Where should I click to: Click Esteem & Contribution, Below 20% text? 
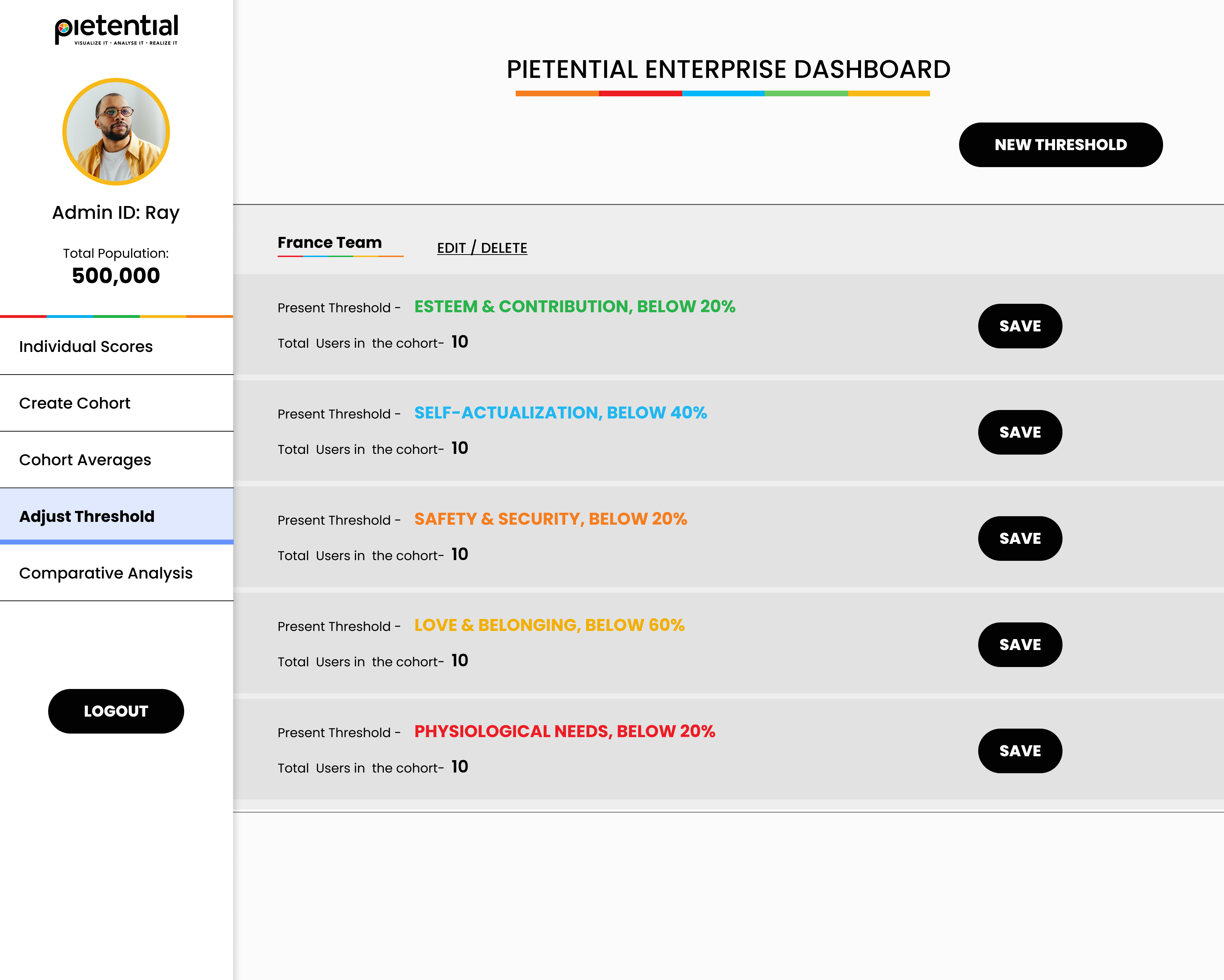574,307
